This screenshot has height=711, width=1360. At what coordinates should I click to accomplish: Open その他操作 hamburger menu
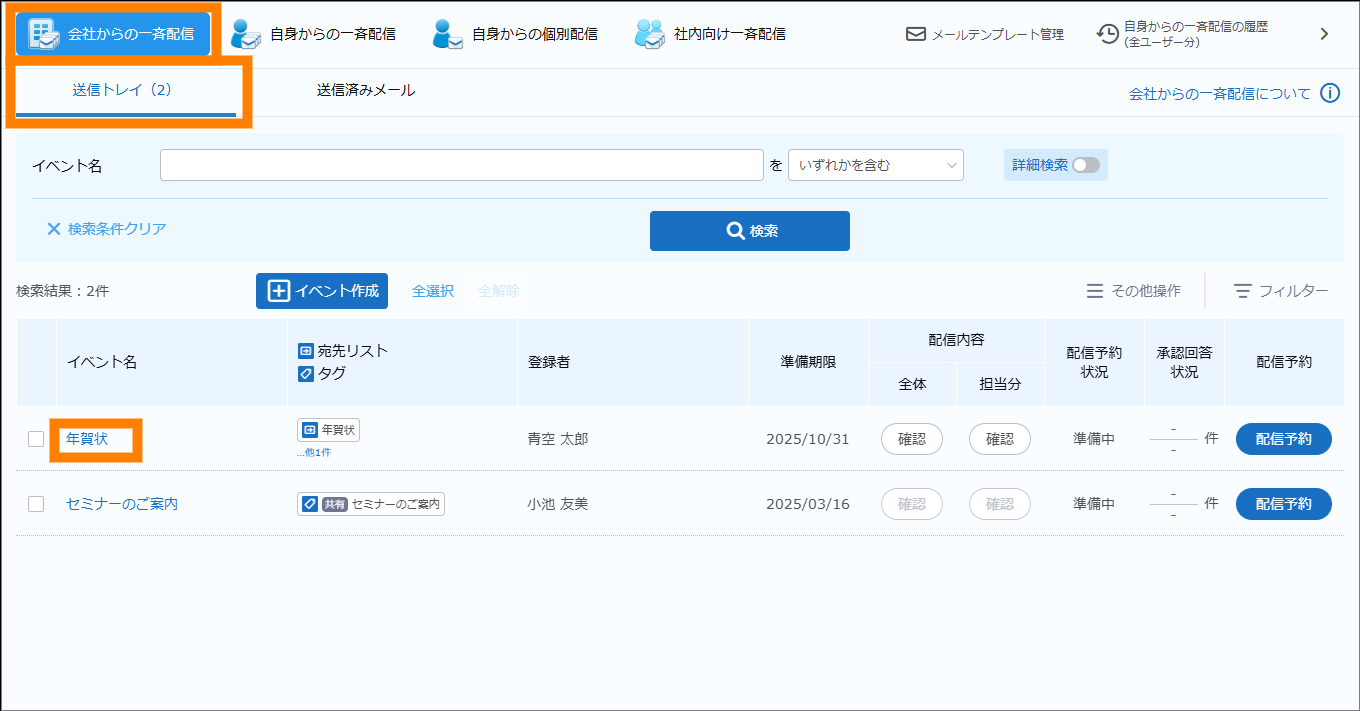1095,291
